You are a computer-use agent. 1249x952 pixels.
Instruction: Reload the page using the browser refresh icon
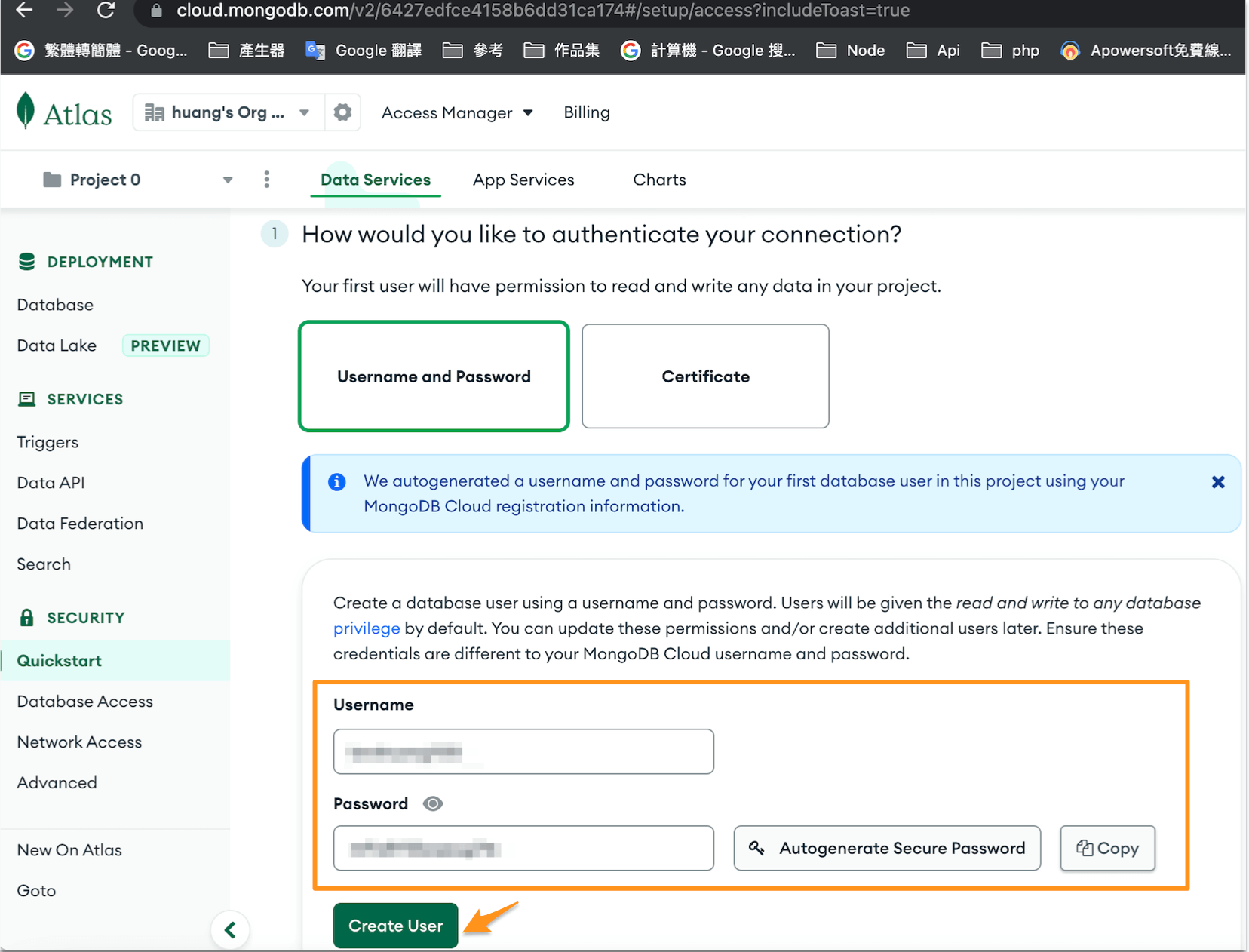106,11
